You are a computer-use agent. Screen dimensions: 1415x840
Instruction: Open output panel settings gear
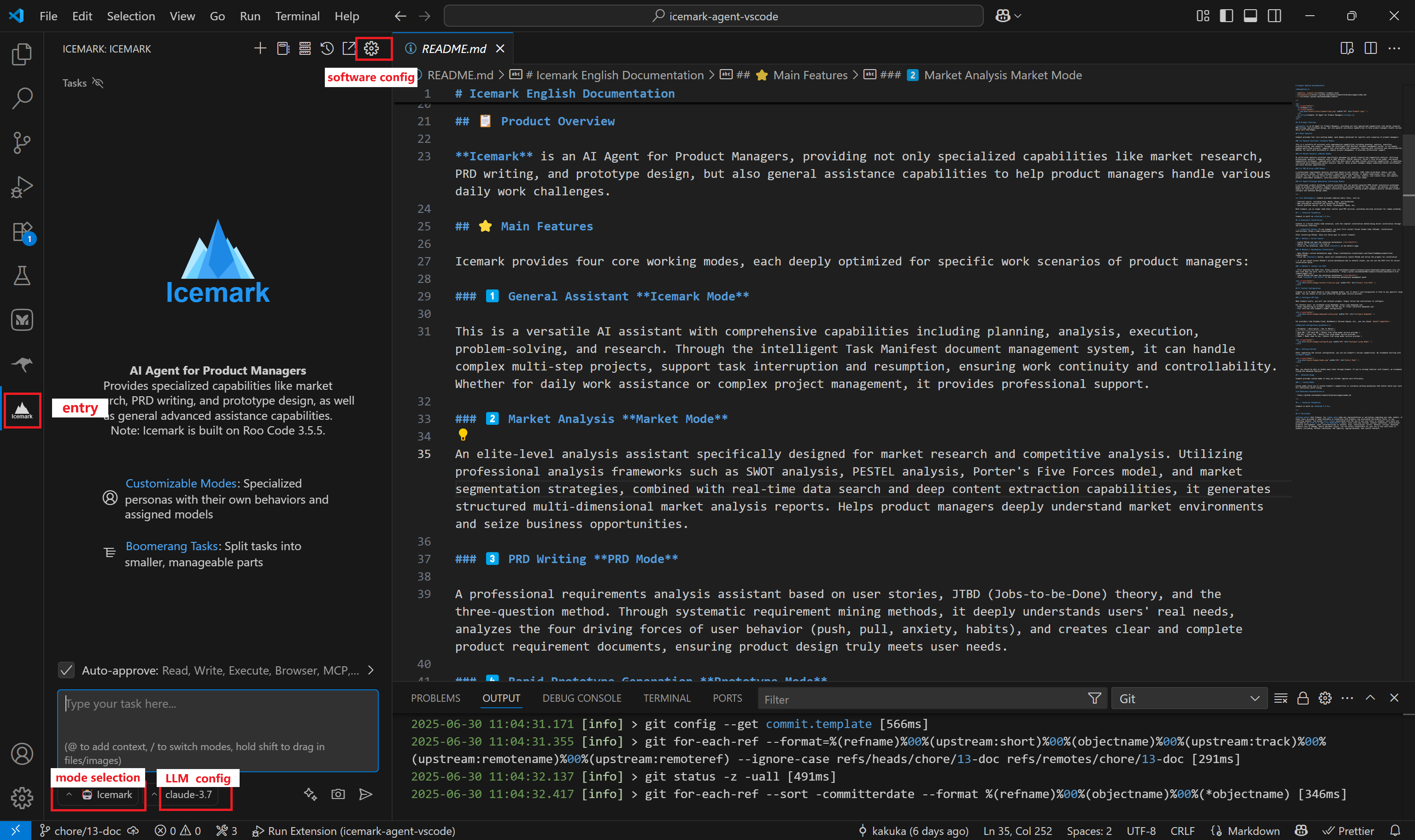coord(1325,699)
